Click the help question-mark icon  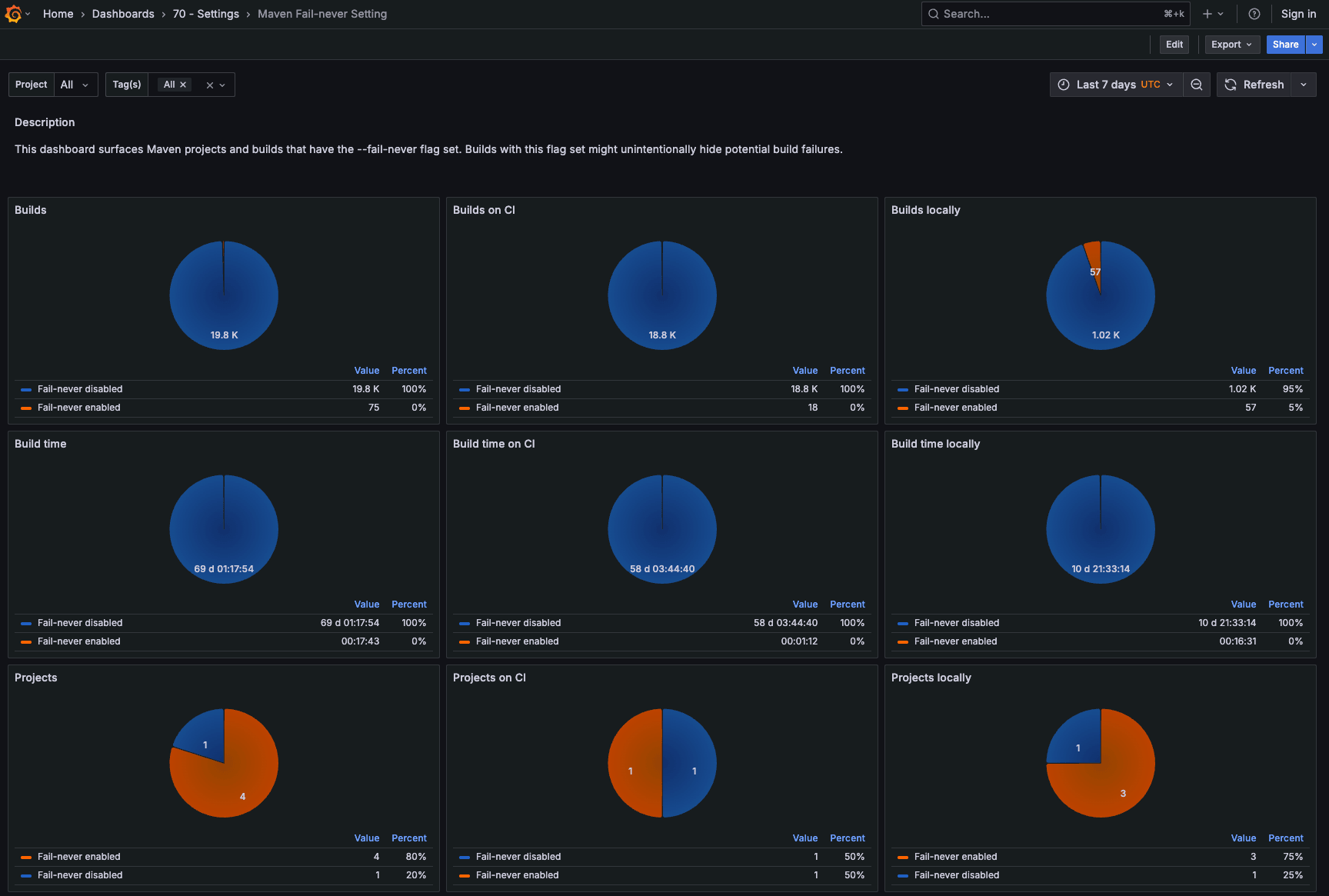pos(1254,13)
